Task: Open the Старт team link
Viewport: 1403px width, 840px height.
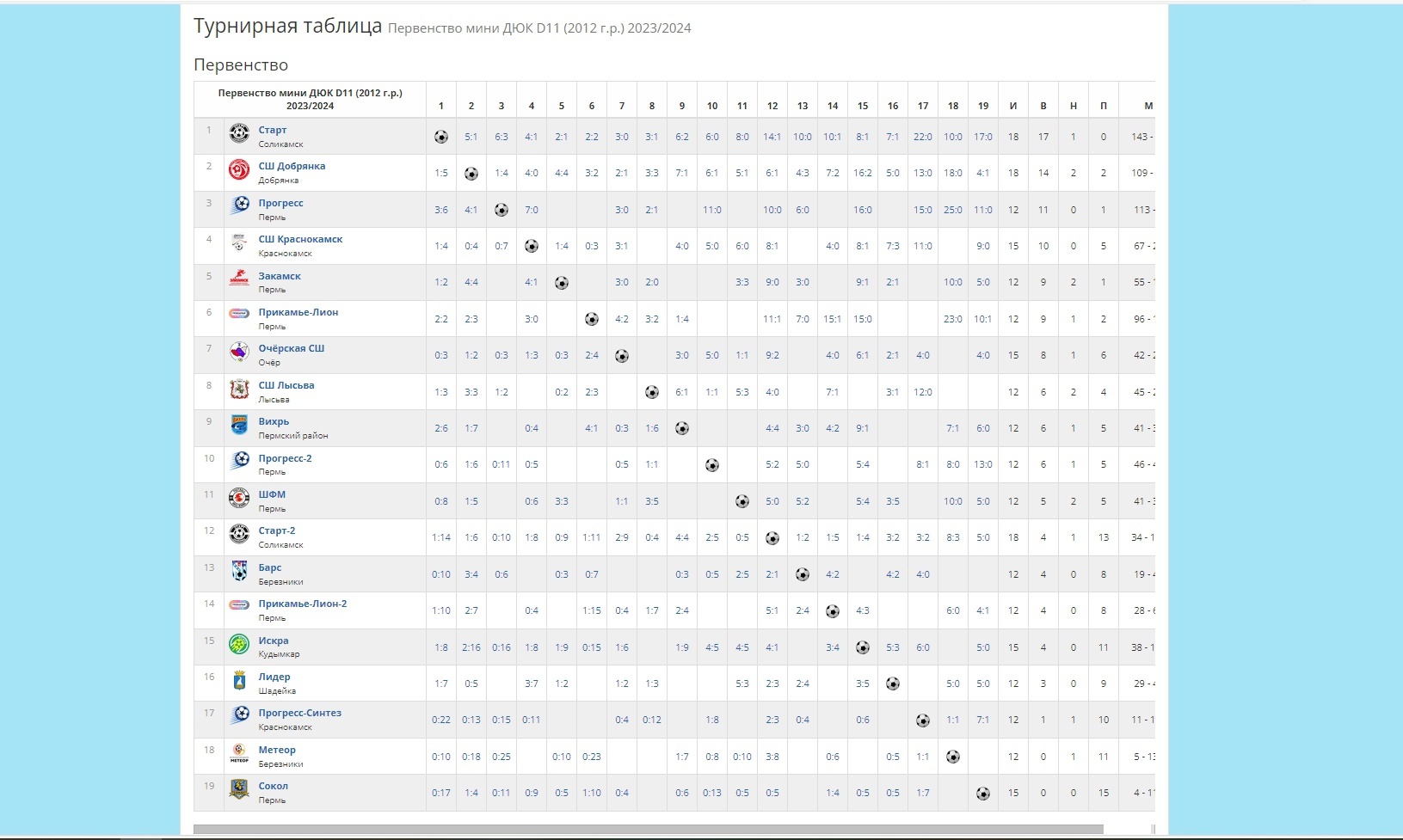Action: click(x=273, y=130)
